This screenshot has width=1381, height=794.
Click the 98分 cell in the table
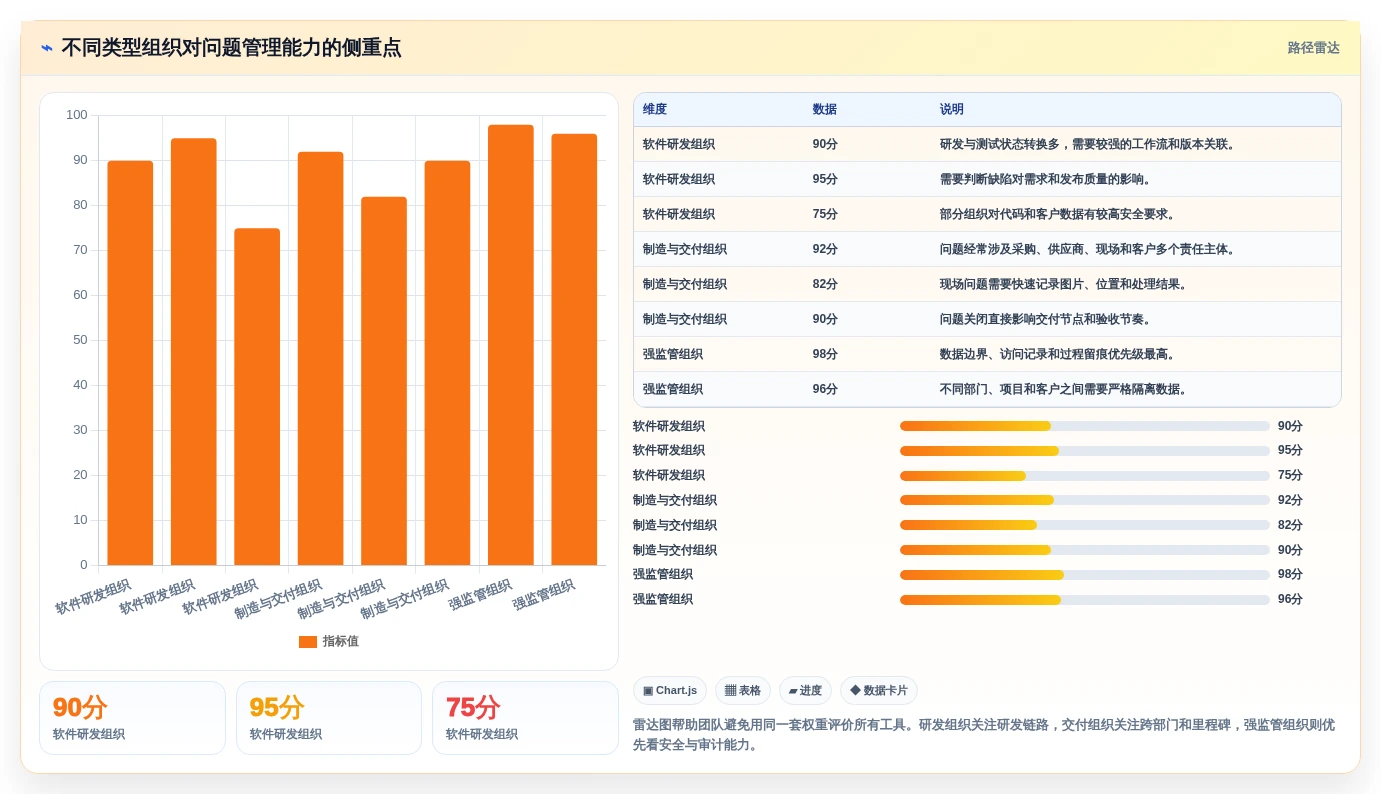point(825,354)
